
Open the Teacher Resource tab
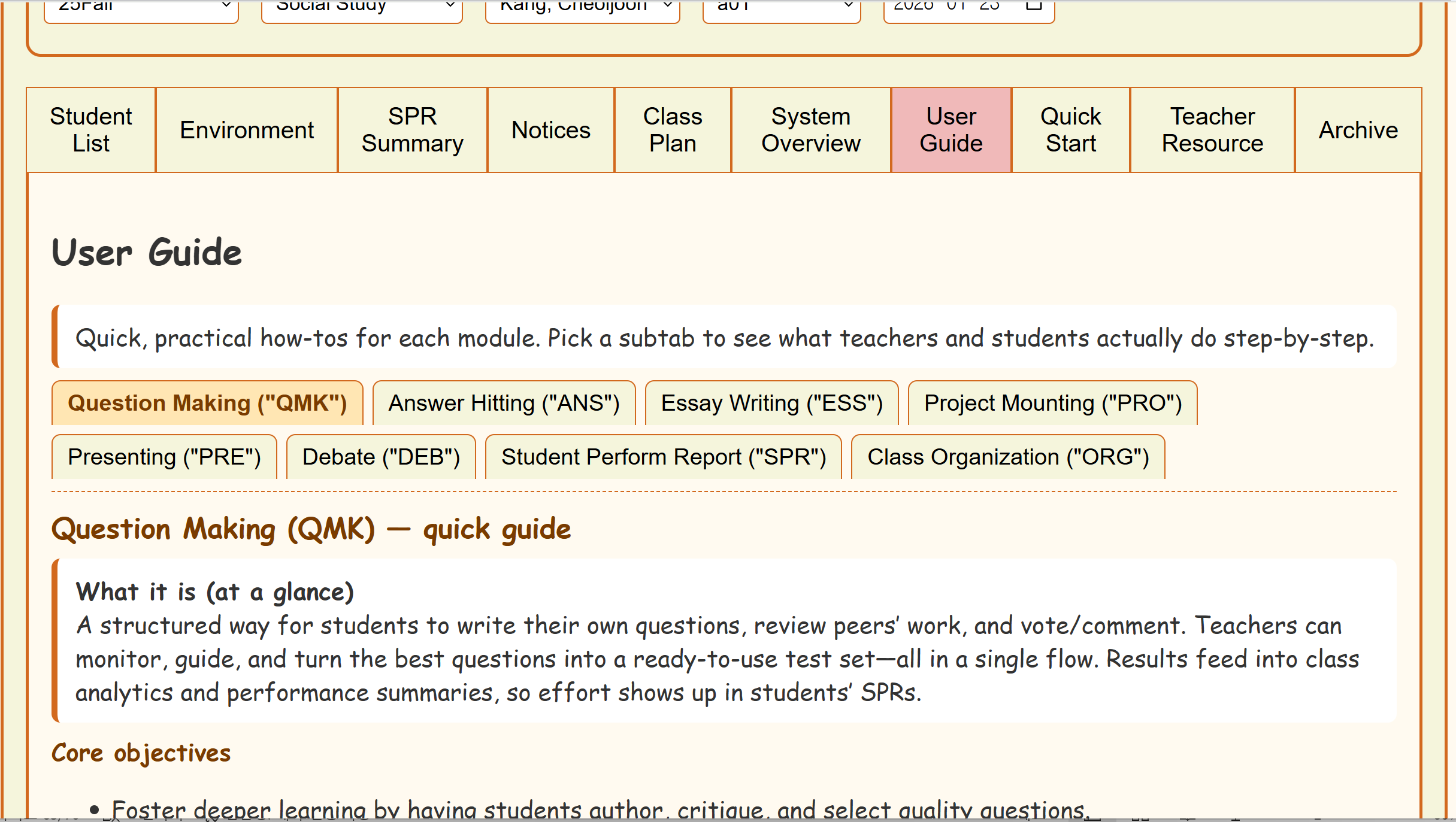1212,130
